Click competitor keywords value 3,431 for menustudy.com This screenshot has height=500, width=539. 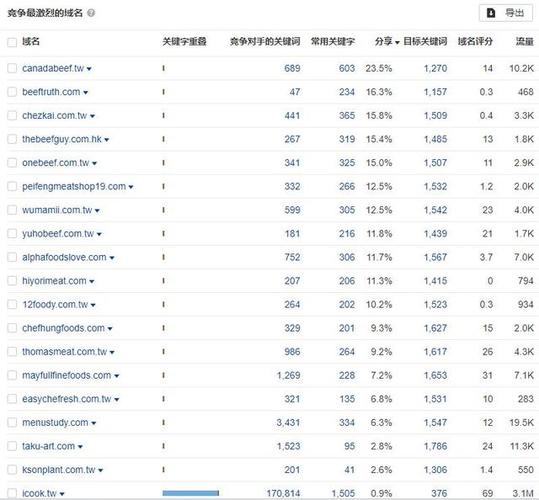click(x=288, y=422)
